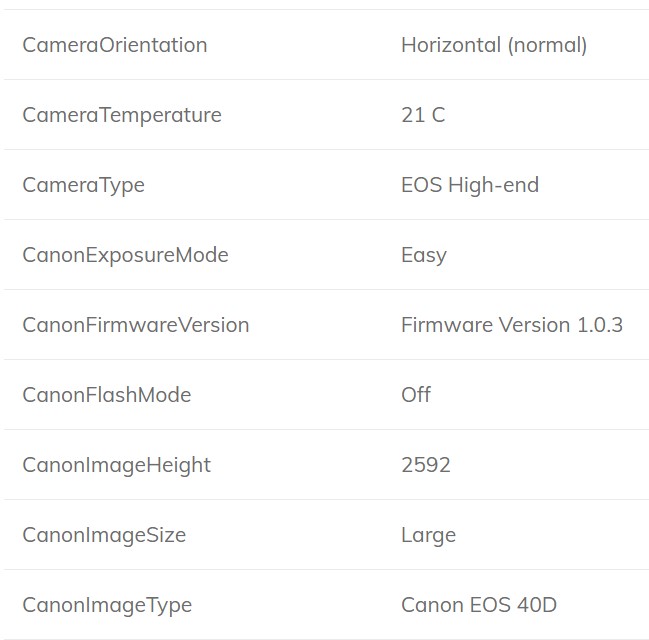Viewport: 649px width, 640px height.
Task: Click the Off flash mode value
Action: point(416,395)
